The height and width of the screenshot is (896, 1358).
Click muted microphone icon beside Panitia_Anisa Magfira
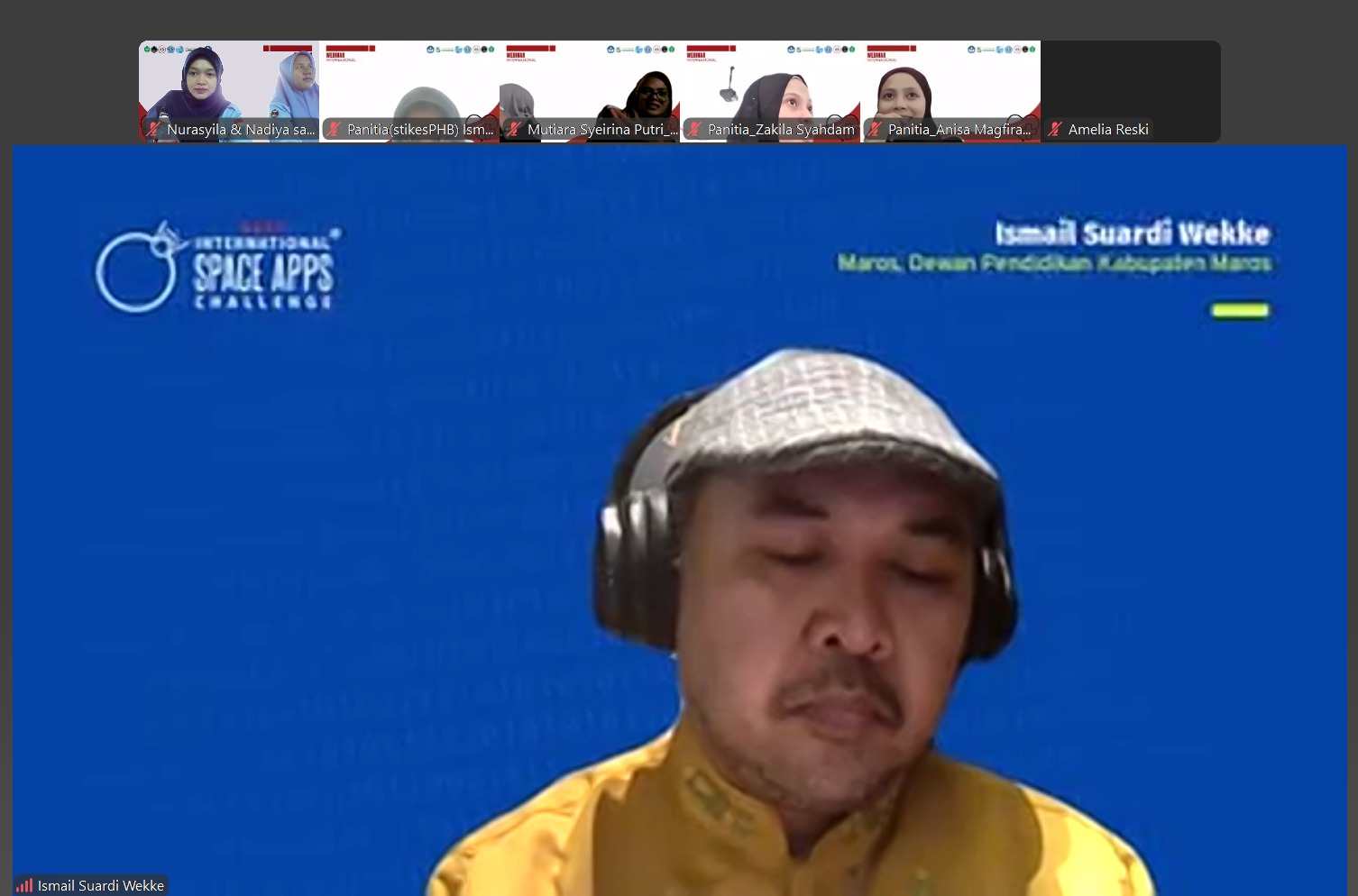click(875, 130)
